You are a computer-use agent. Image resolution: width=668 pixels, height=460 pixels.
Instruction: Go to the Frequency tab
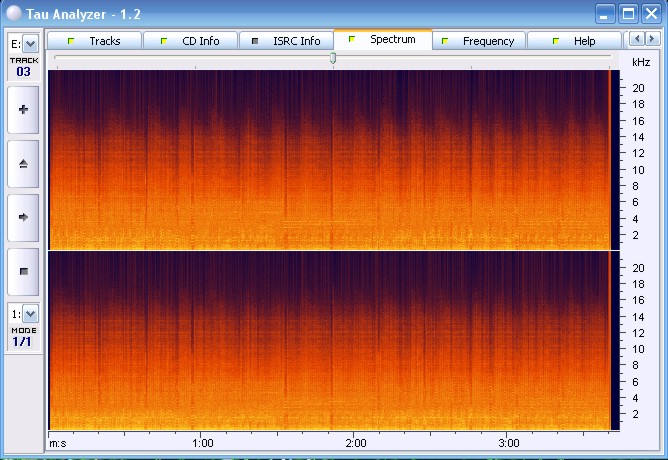(479, 41)
